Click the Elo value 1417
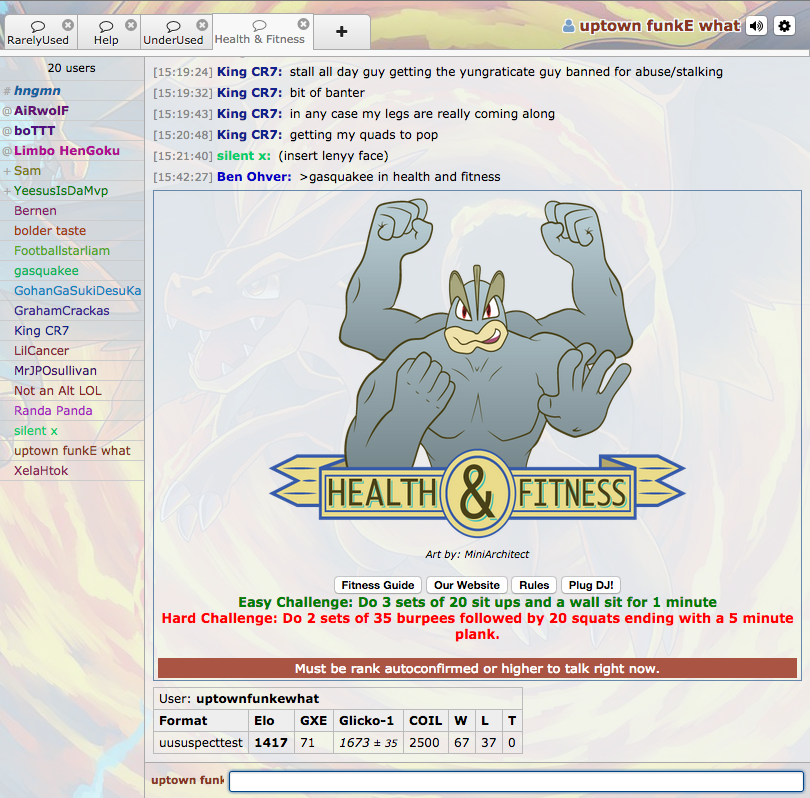This screenshot has height=798, width=810. pyautogui.click(x=271, y=743)
